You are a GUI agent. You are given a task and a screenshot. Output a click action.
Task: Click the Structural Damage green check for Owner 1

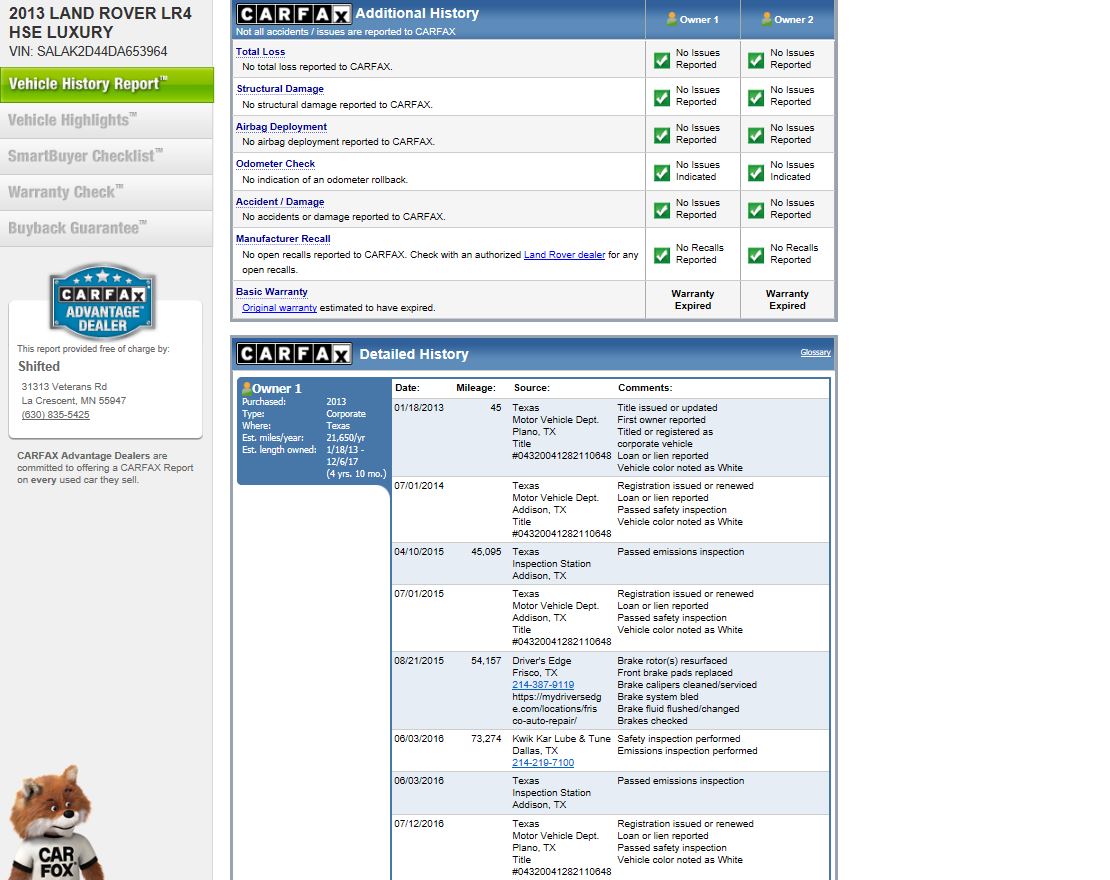662,97
